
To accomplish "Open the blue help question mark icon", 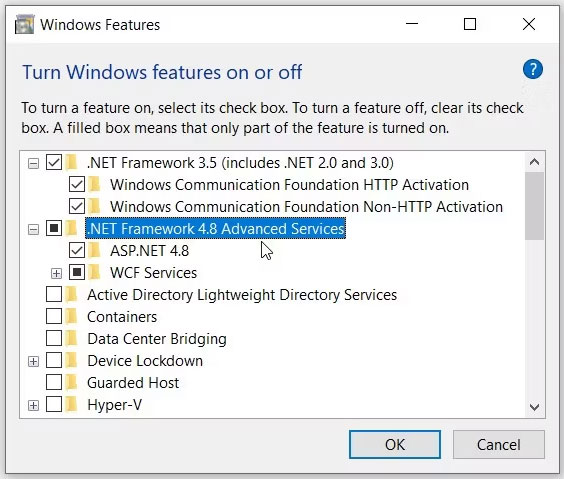I will 533,69.
